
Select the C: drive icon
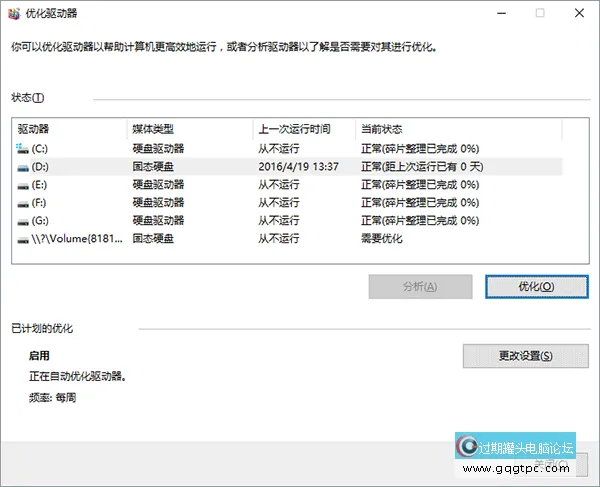(23, 148)
